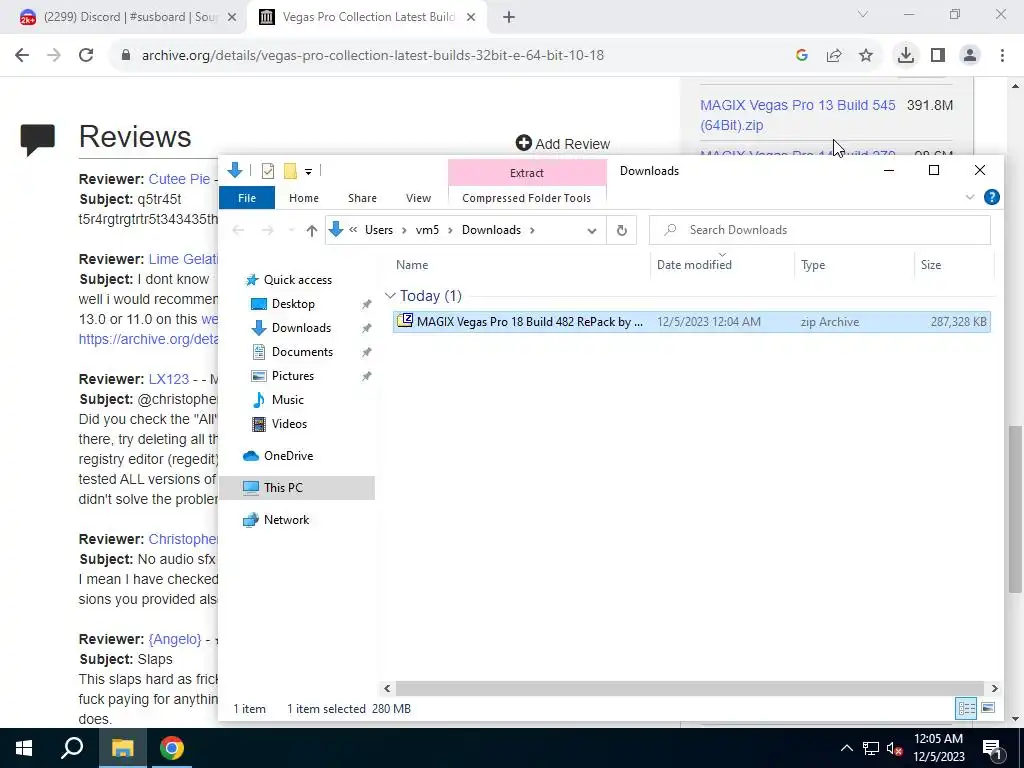Open Chrome from the taskbar
The image size is (1024, 768).
172,748
